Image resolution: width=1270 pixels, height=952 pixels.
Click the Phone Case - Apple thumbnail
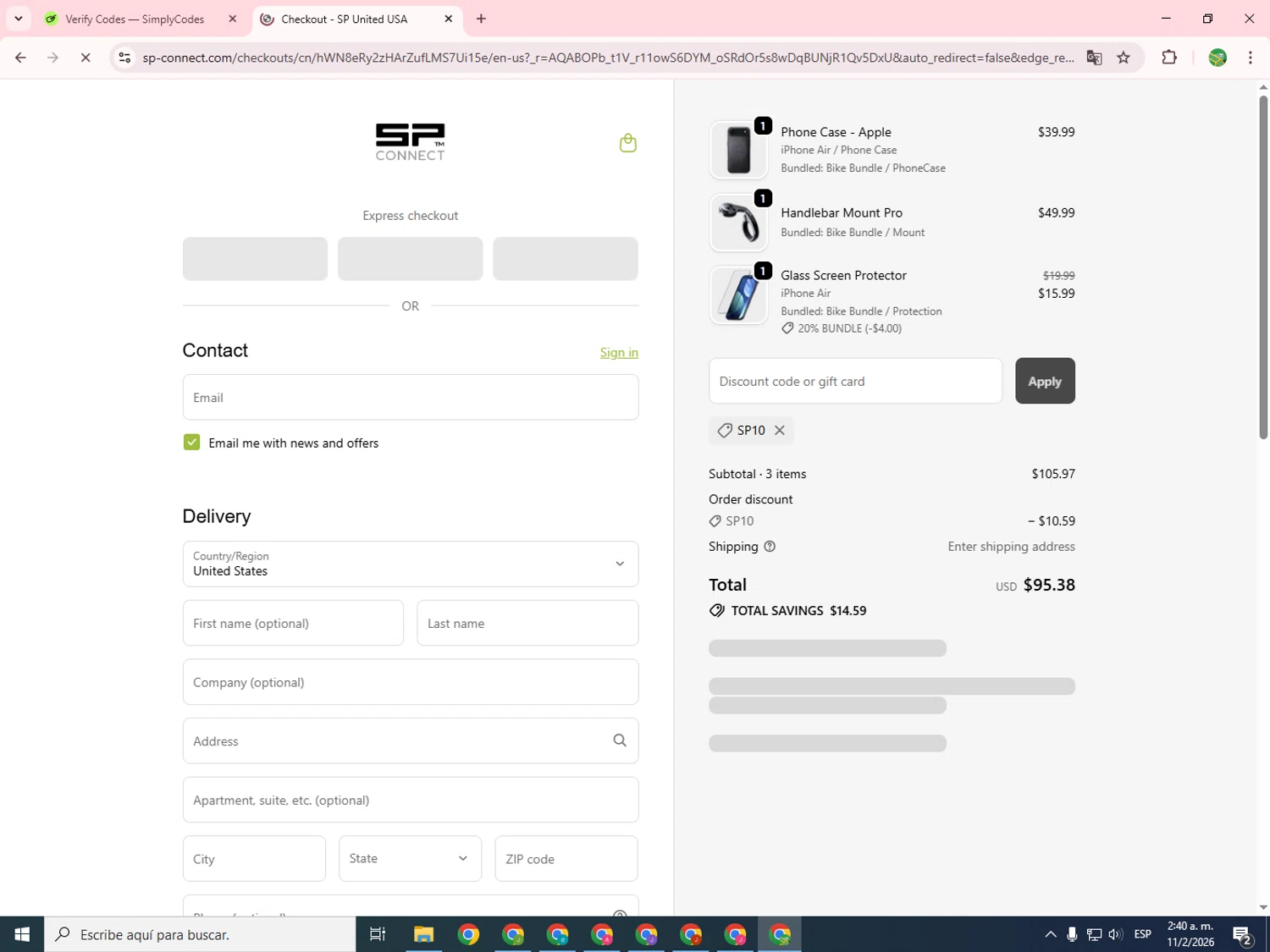[738, 150]
